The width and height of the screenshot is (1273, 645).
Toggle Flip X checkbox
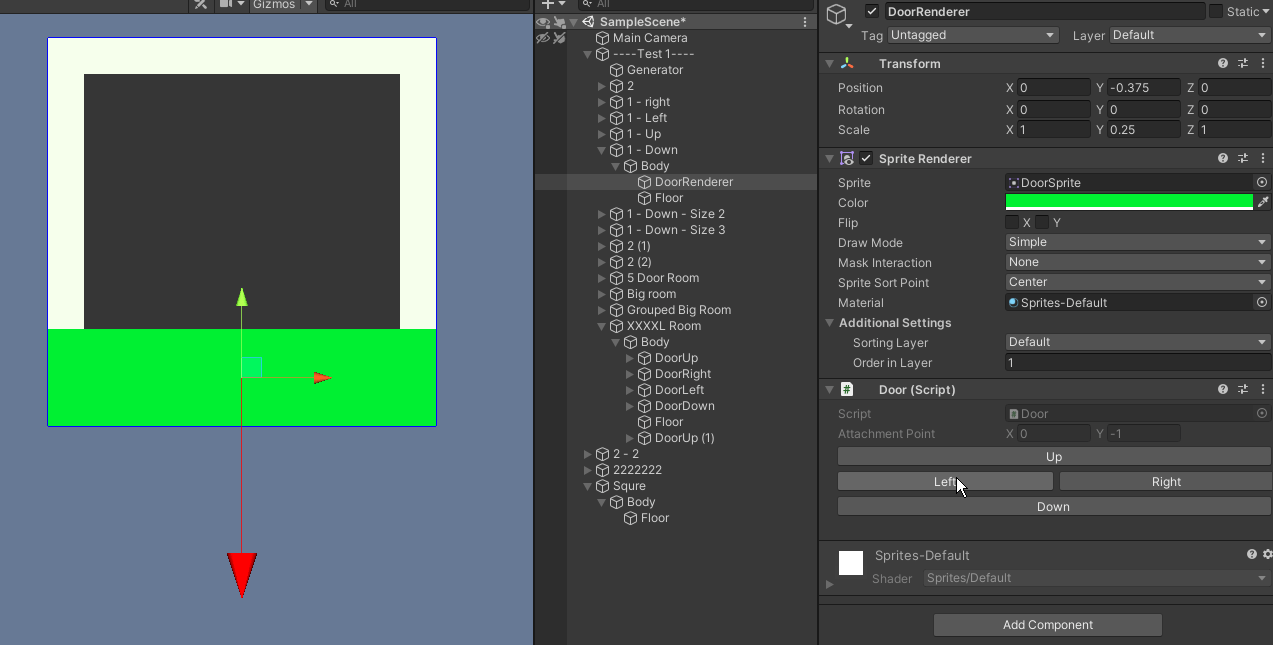pyautogui.click(x=1012, y=222)
